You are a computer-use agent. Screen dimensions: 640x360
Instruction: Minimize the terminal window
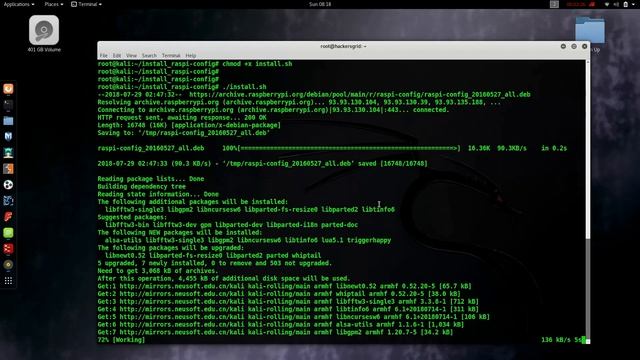coord(563,47)
